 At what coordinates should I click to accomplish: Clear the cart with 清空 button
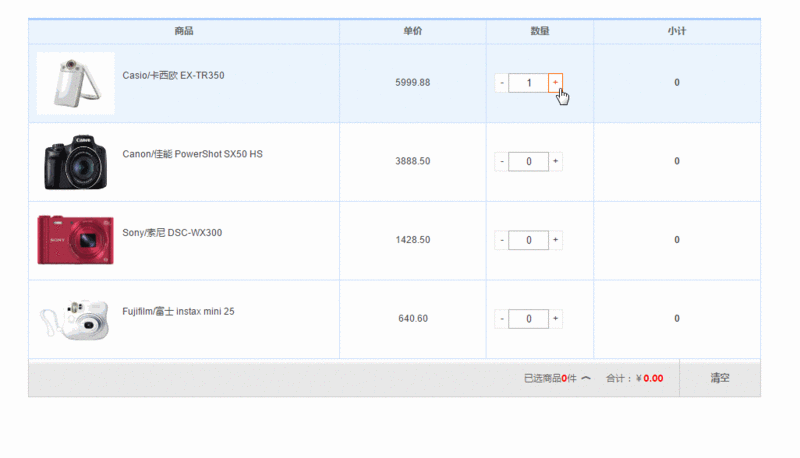(x=720, y=378)
